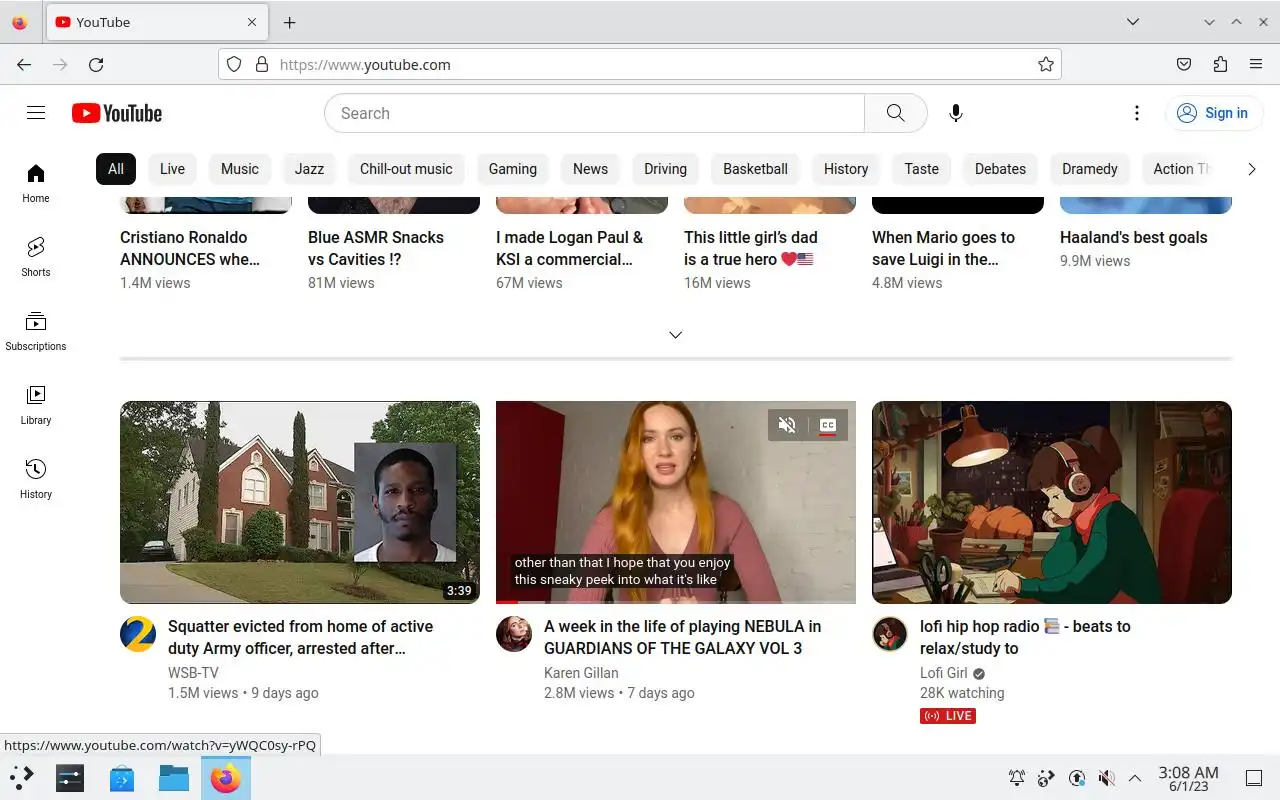This screenshot has height=800, width=1280.
Task: Open Firefox extensions puzzle icon
Action: click(1220, 64)
